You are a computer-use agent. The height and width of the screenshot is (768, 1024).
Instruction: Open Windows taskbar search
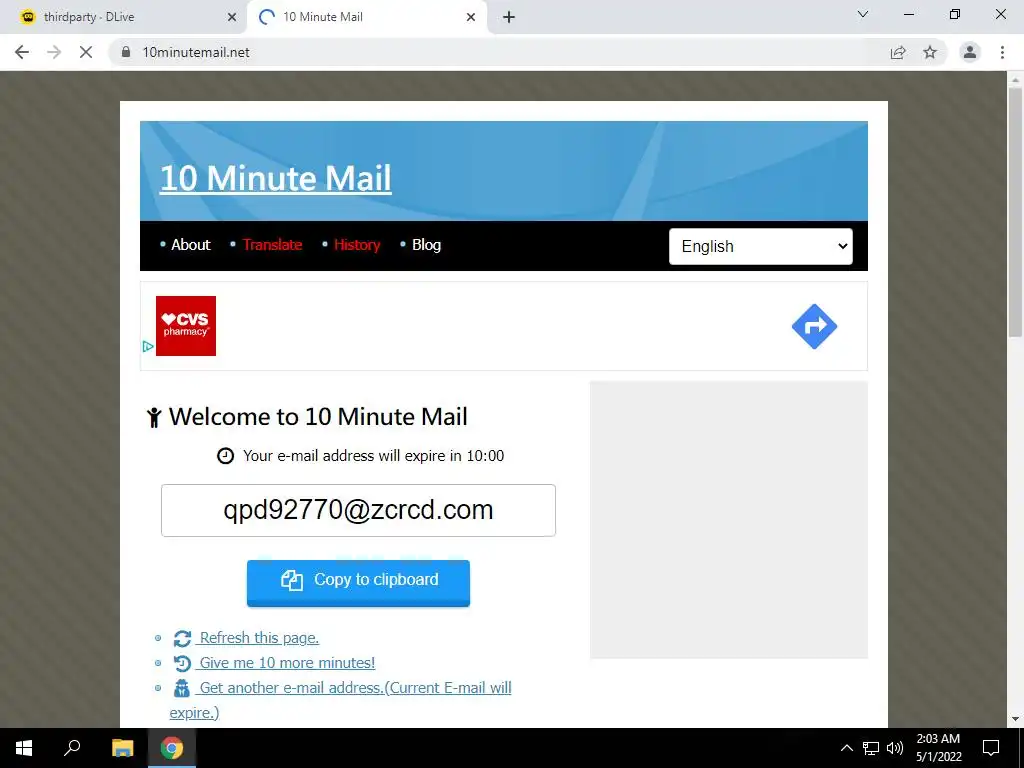[x=72, y=748]
